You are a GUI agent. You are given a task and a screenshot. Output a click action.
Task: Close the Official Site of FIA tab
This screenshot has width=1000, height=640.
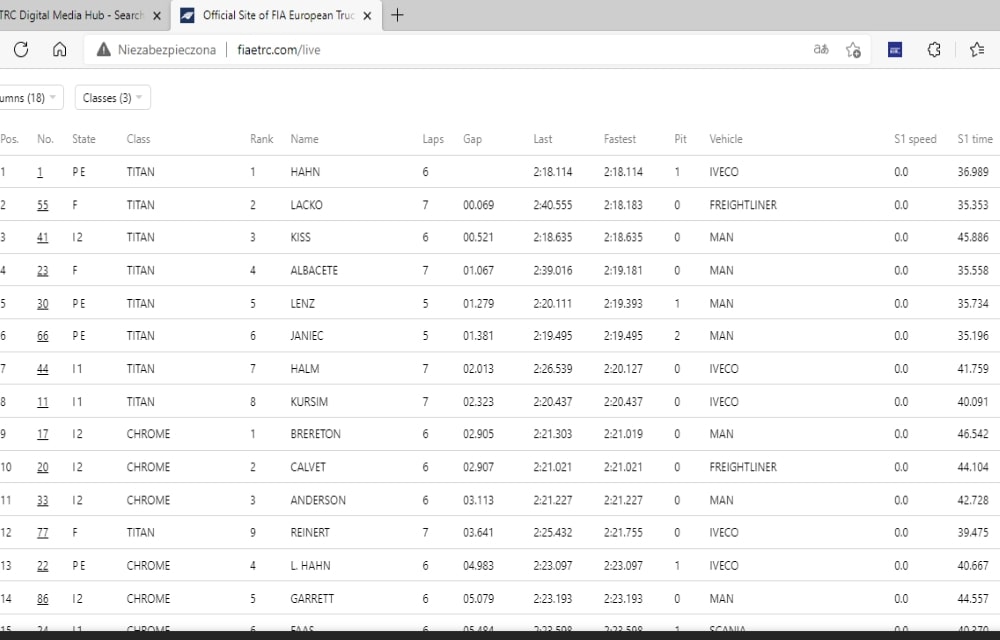click(367, 16)
